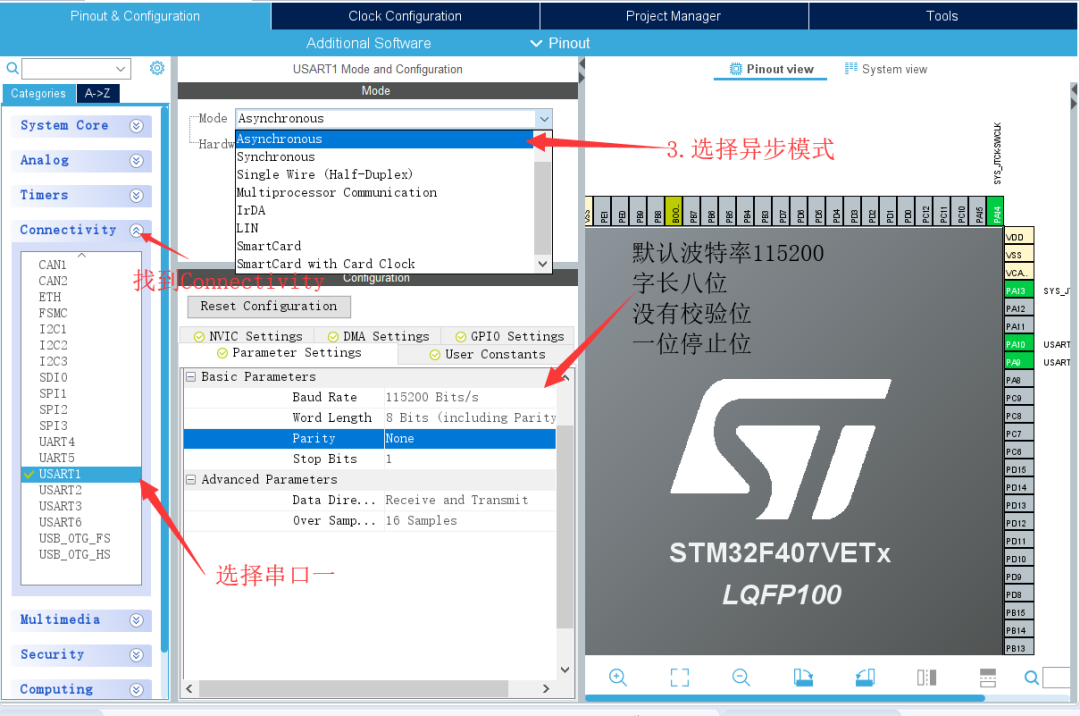Click the PD15 pin

(1019, 470)
